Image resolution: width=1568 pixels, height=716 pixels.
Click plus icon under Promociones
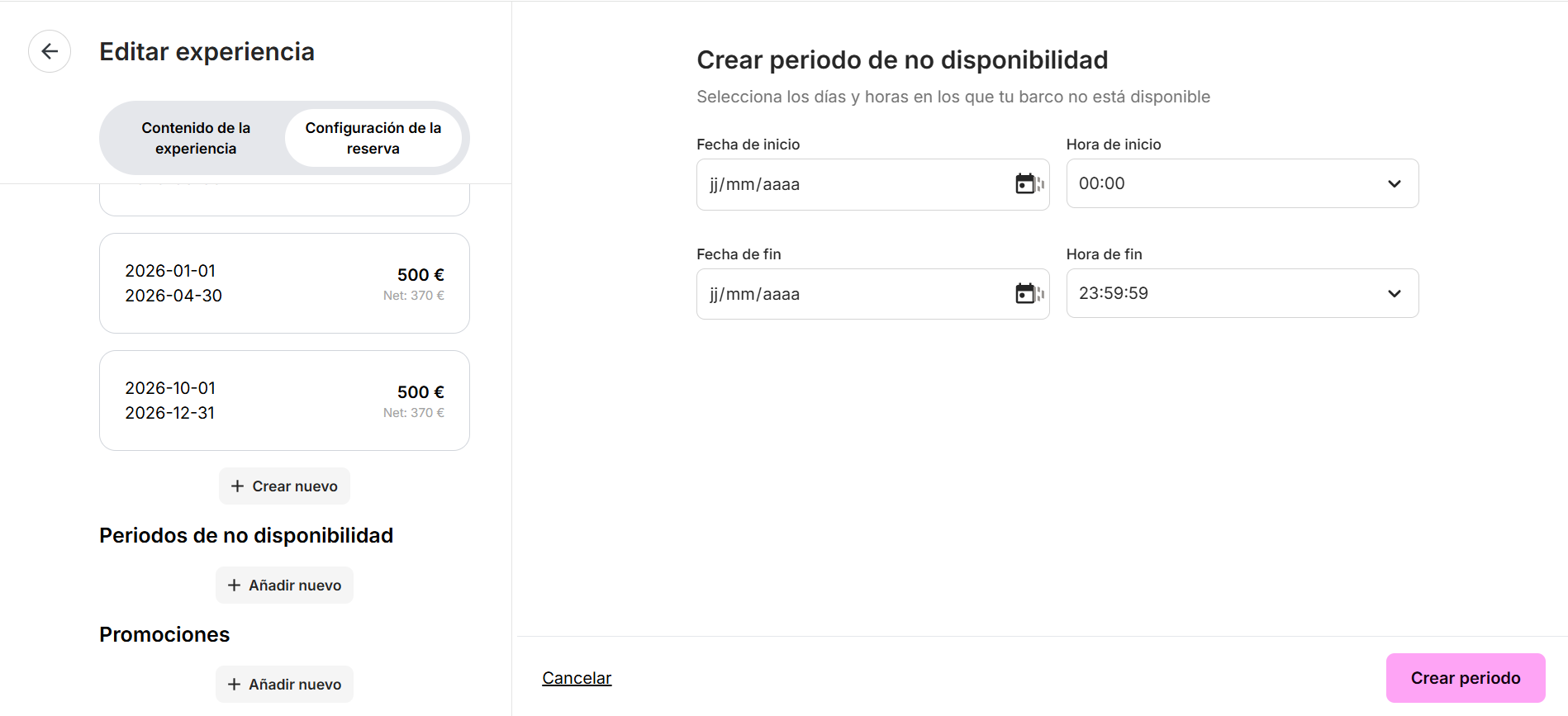click(234, 685)
